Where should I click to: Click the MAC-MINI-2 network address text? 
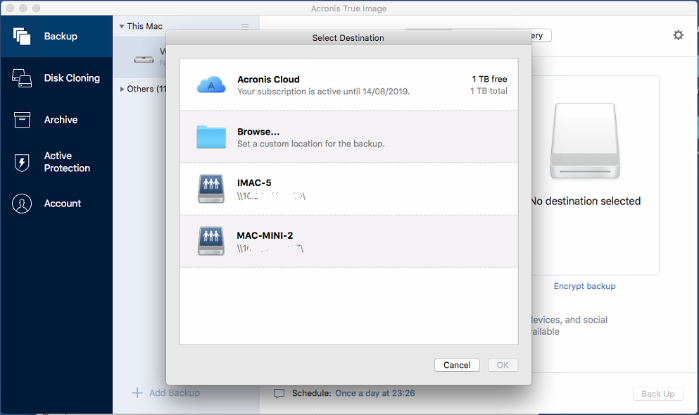point(270,248)
